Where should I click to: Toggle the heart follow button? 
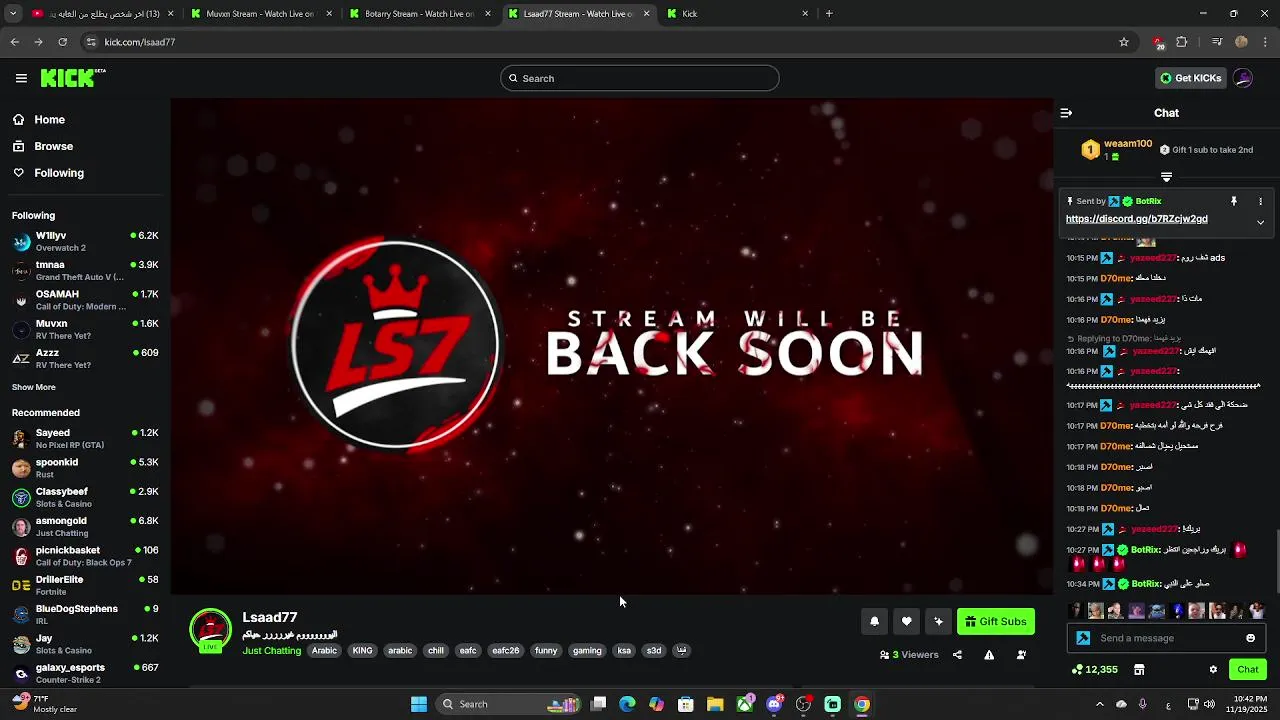tap(906, 621)
